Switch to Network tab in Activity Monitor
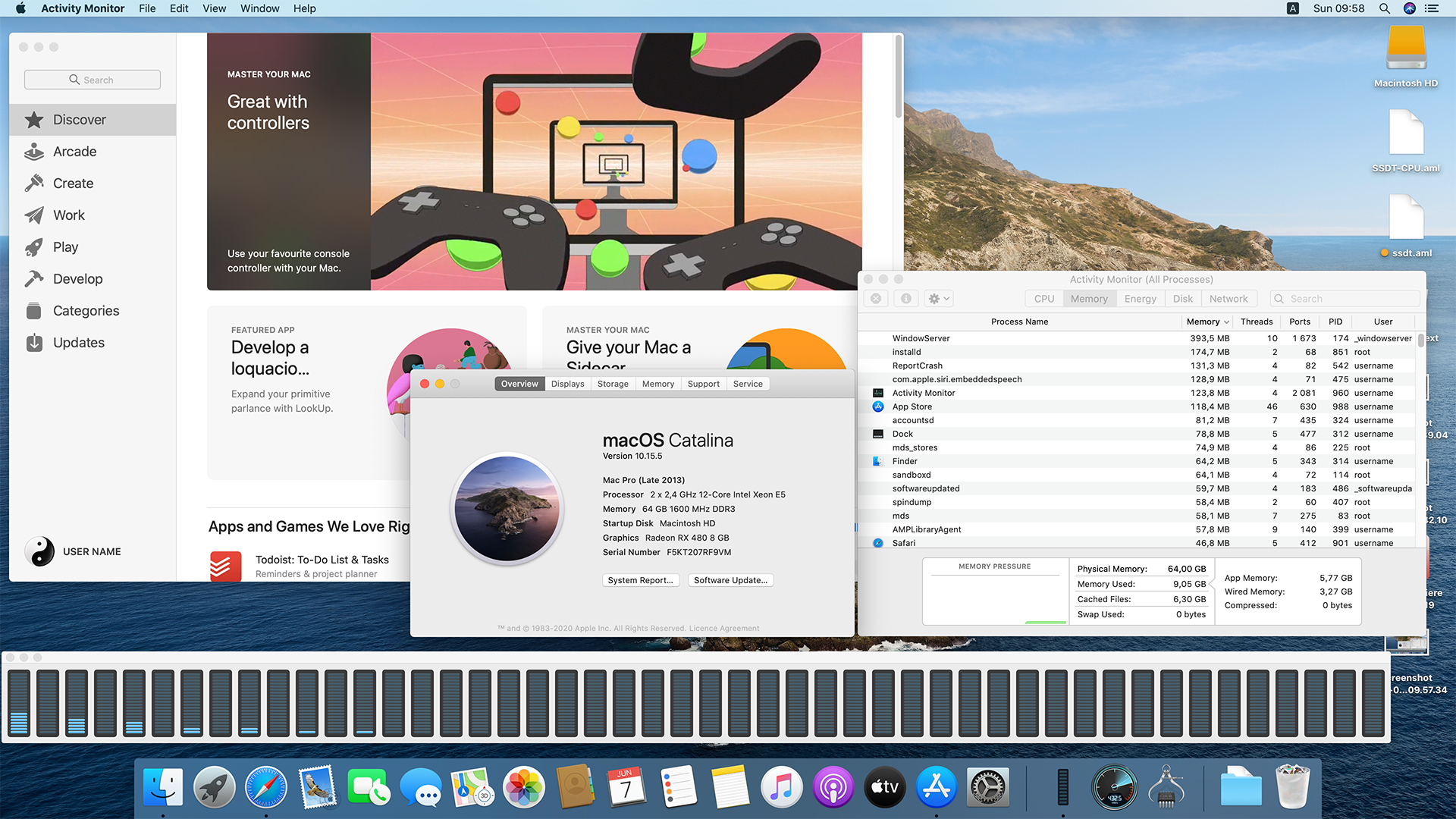The image size is (1456, 819). (1228, 299)
